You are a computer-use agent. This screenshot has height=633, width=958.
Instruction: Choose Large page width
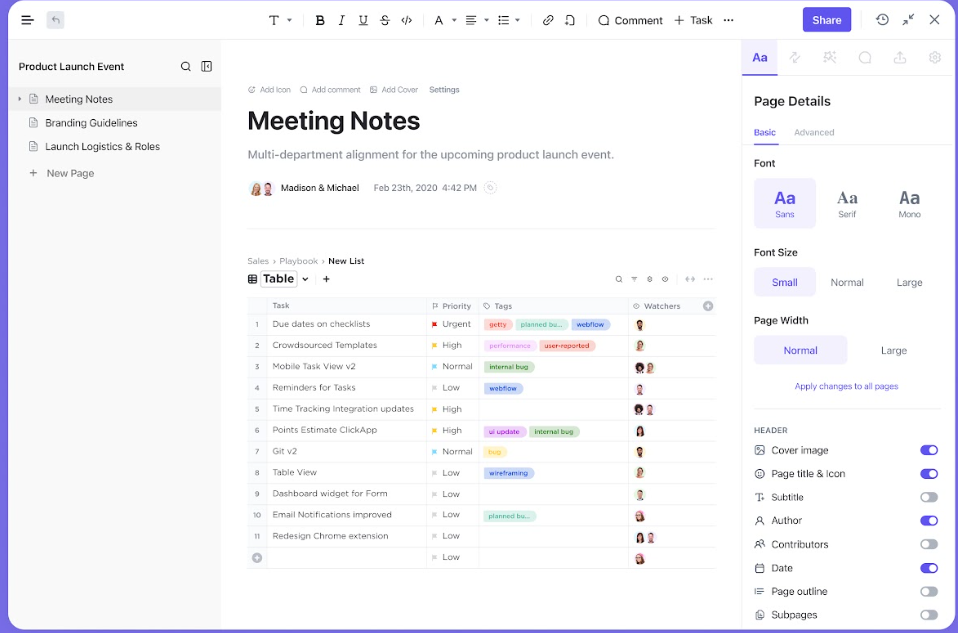[893, 351]
